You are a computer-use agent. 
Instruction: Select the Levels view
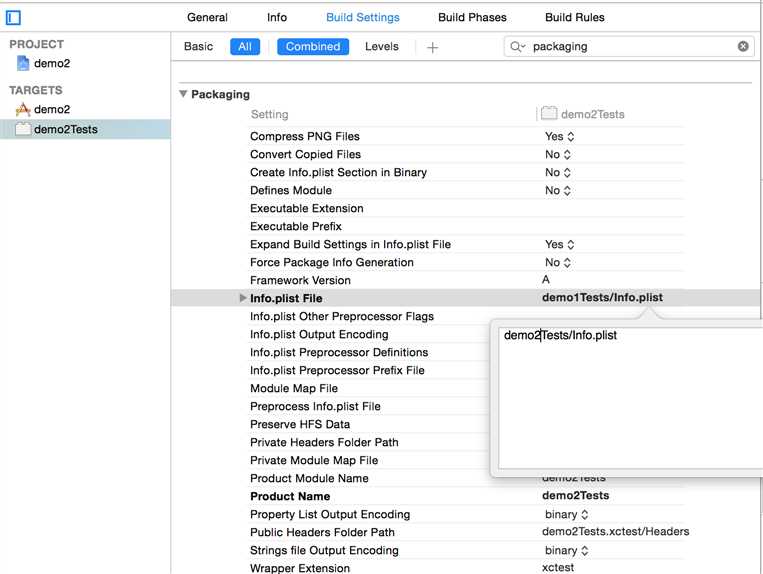pos(382,47)
